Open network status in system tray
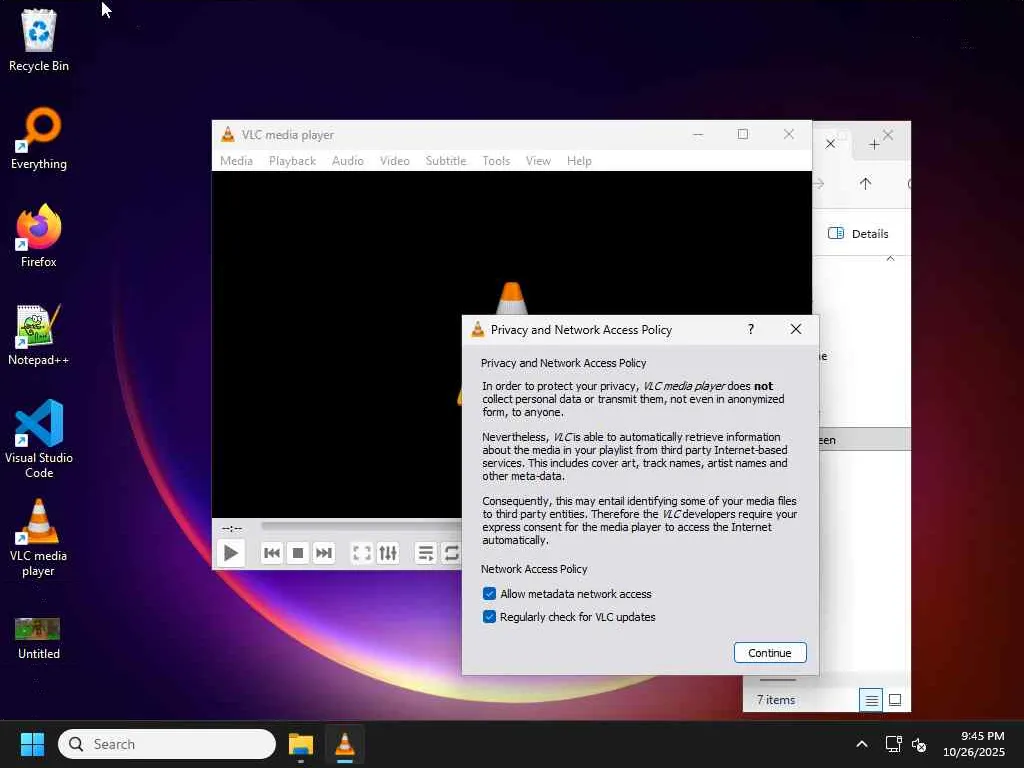The height and width of the screenshot is (768, 1024). (x=893, y=744)
